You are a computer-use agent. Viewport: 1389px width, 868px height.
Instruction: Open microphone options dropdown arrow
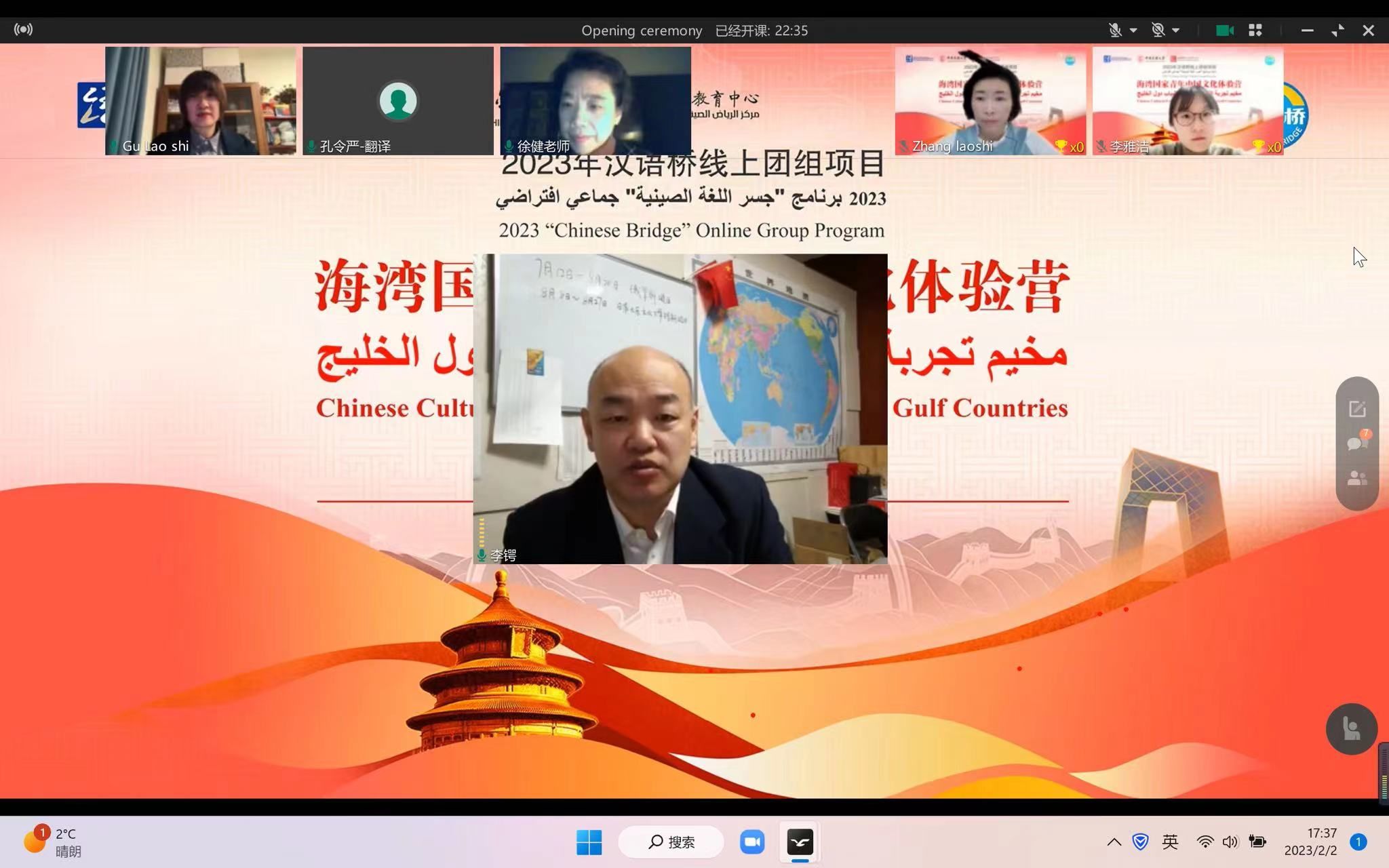point(1133,30)
